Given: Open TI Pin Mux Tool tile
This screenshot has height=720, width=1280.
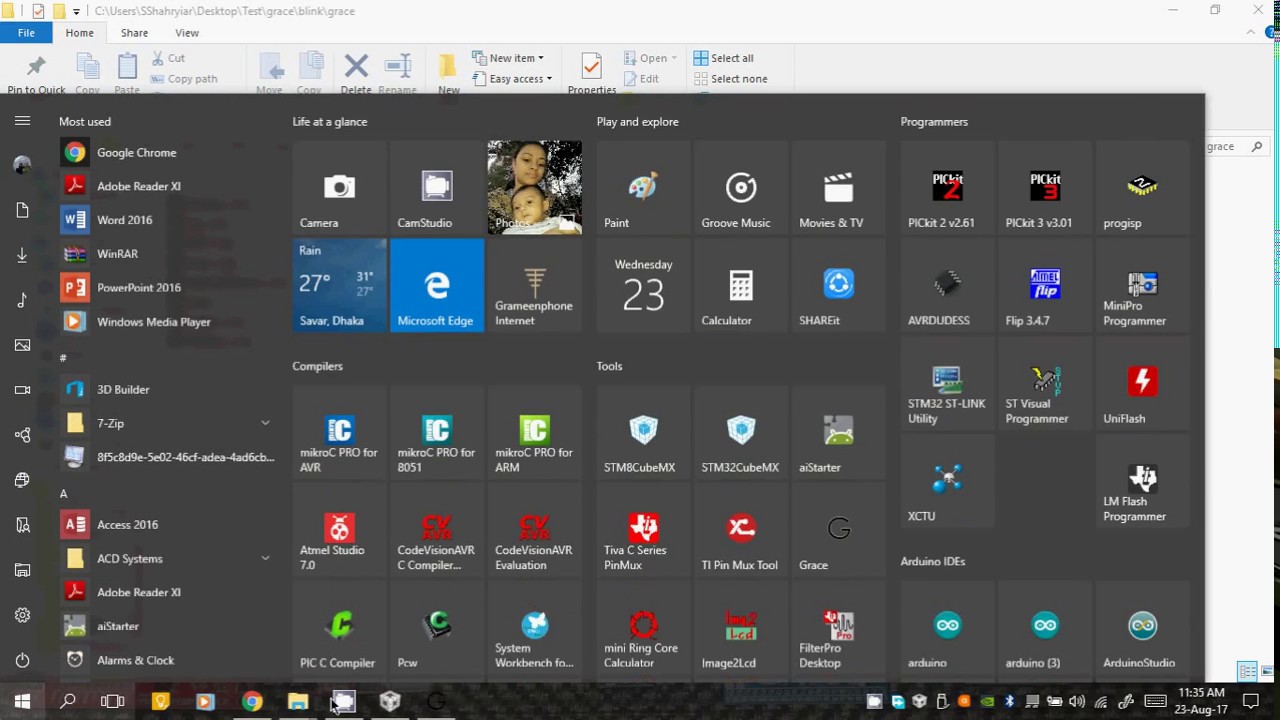Looking at the screenshot, I should pyautogui.click(x=741, y=530).
